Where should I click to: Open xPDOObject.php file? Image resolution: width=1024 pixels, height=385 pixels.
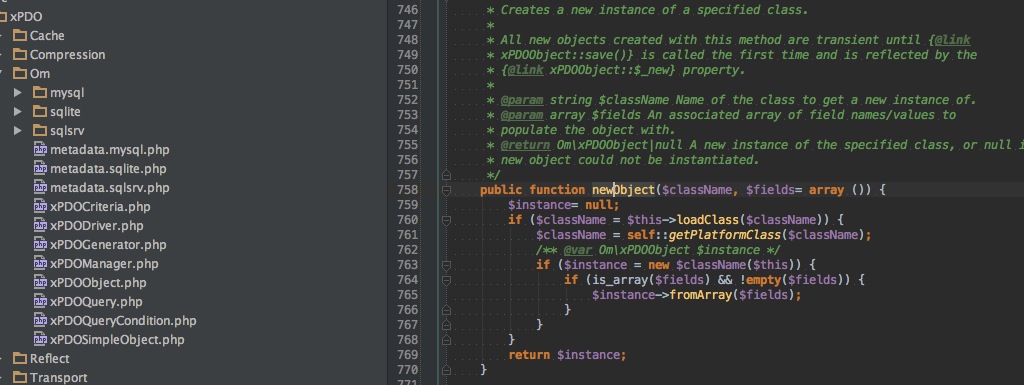point(99,283)
